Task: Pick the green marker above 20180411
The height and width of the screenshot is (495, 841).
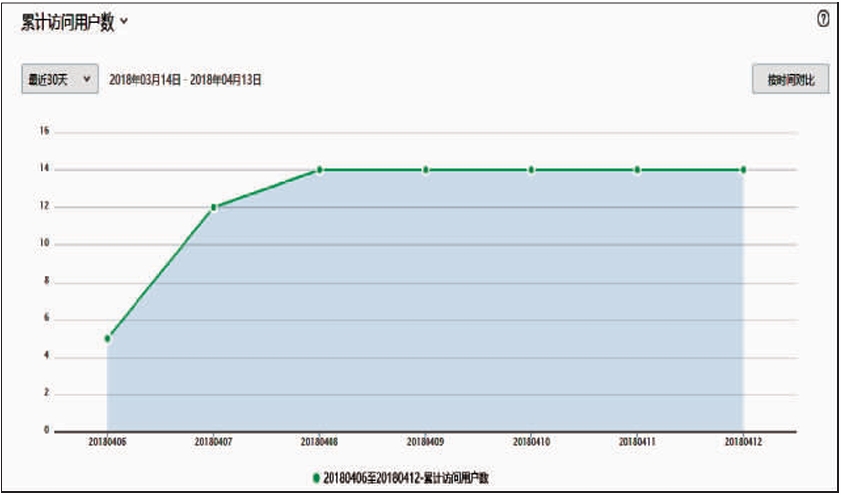Action: tap(637, 170)
